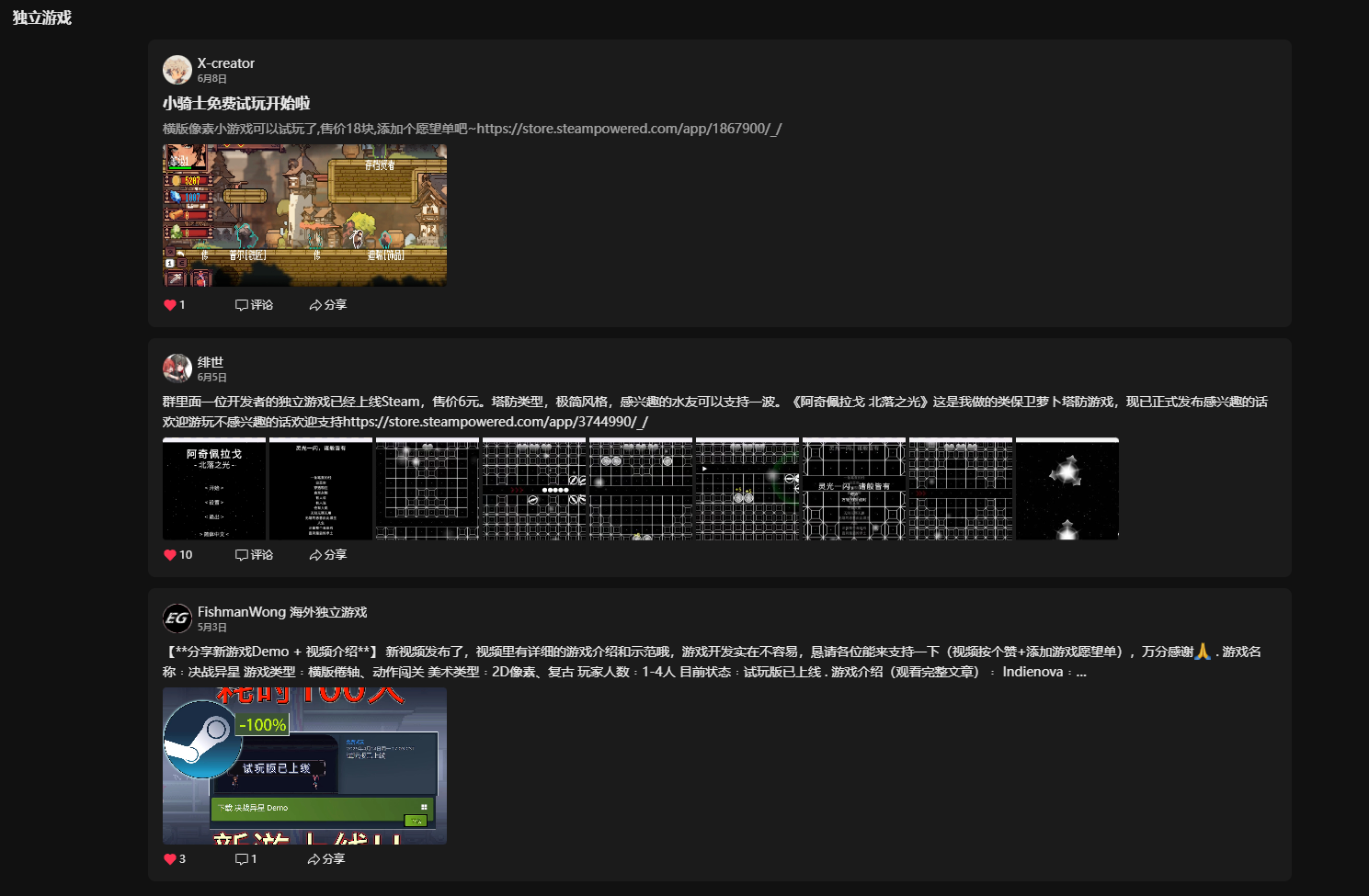Share the 小骑士免费试玩开始啦 post
Viewport: 1369px width, 896px height.
328,305
